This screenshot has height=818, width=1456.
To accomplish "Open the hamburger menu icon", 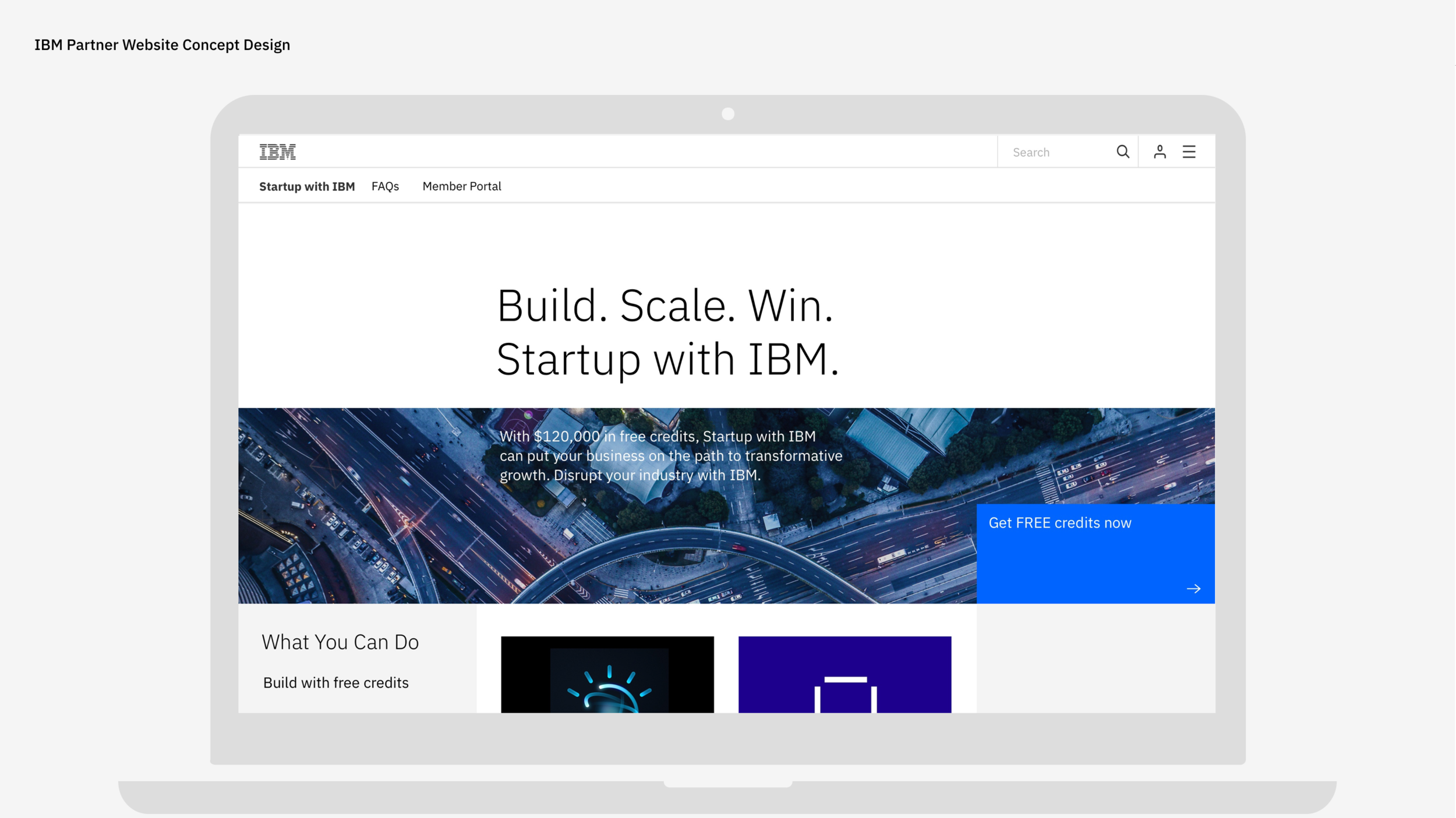I will point(1189,152).
